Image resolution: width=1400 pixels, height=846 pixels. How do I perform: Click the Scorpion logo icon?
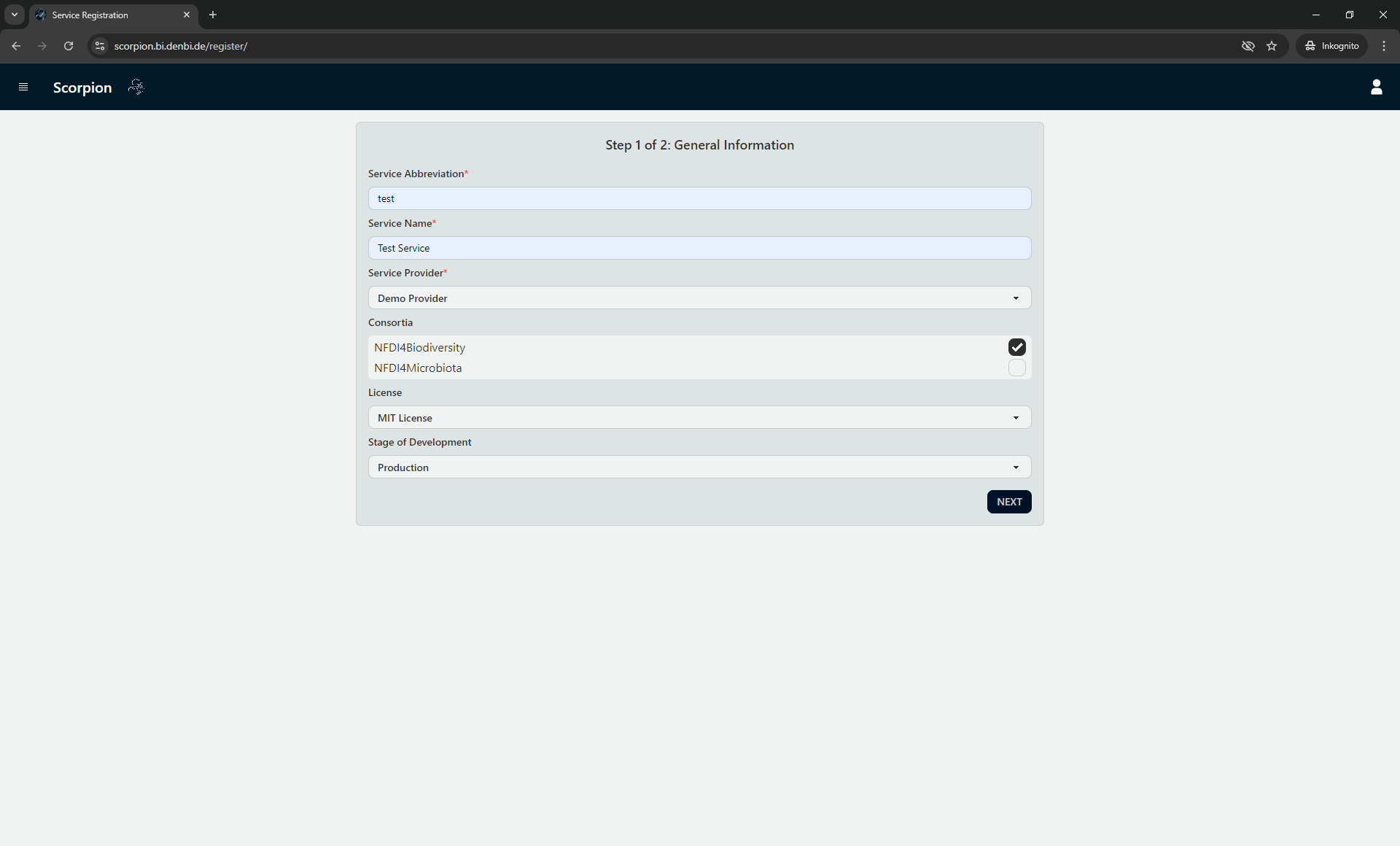(136, 87)
